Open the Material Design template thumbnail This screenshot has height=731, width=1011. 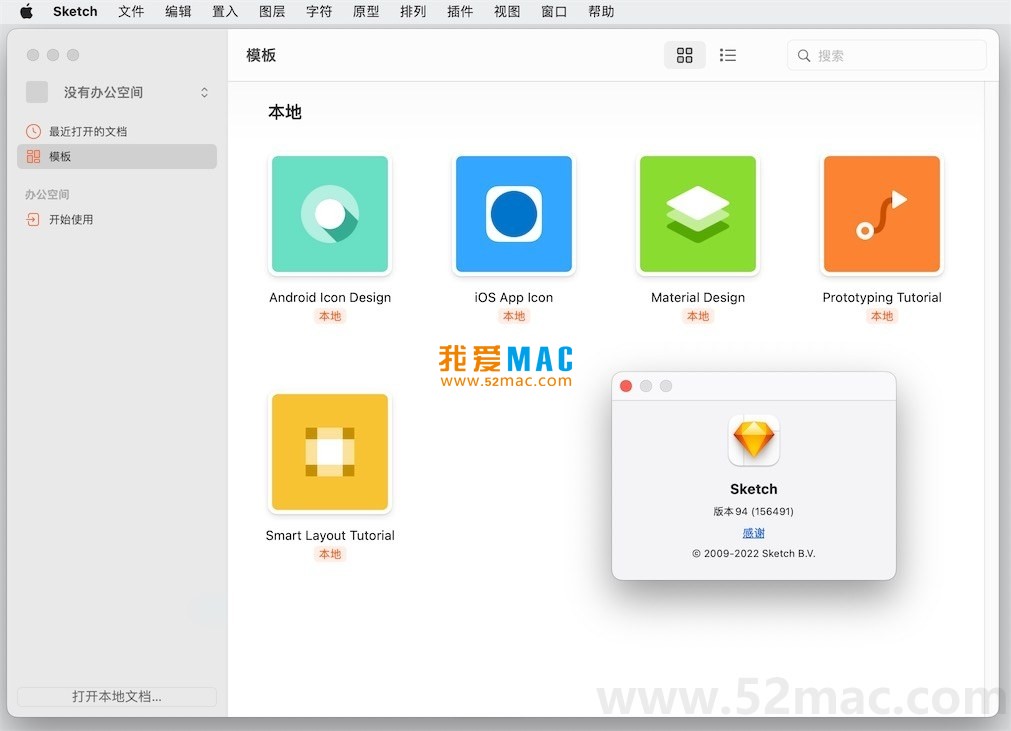(x=698, y=214)
